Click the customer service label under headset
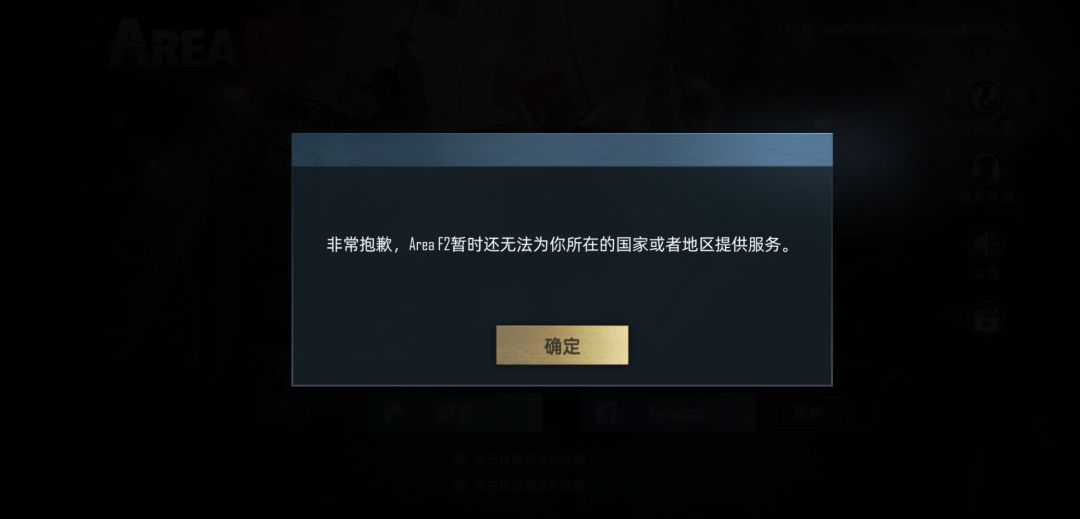The image size is (1080, 519). 986,197
